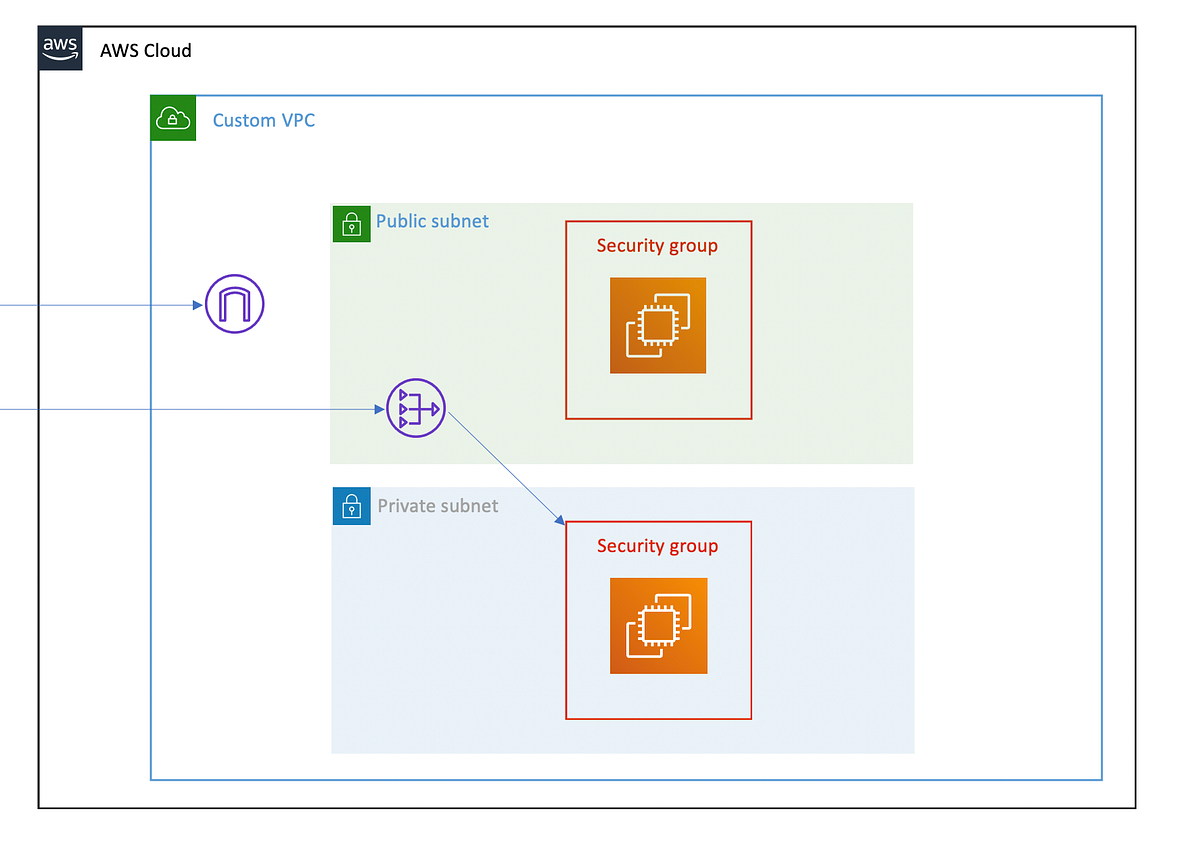Click the AWS logo in top-left corner

[60, 47]
